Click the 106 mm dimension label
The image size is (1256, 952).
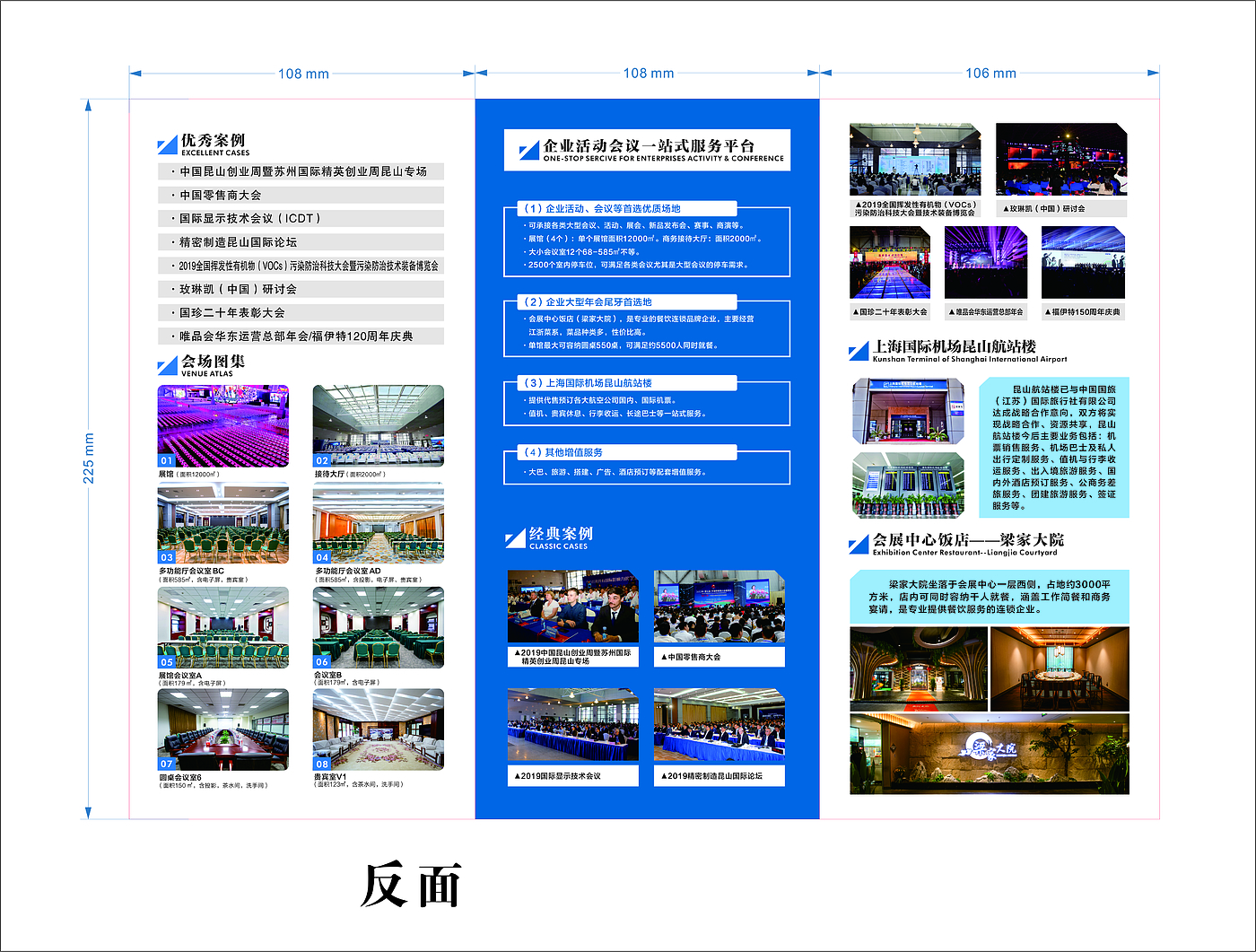click(x=990, y=74)
